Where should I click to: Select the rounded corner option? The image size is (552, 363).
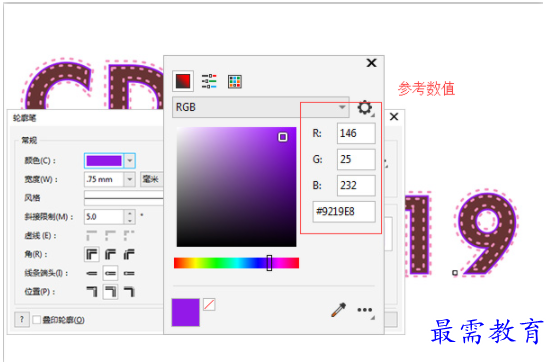click(111, 254)
